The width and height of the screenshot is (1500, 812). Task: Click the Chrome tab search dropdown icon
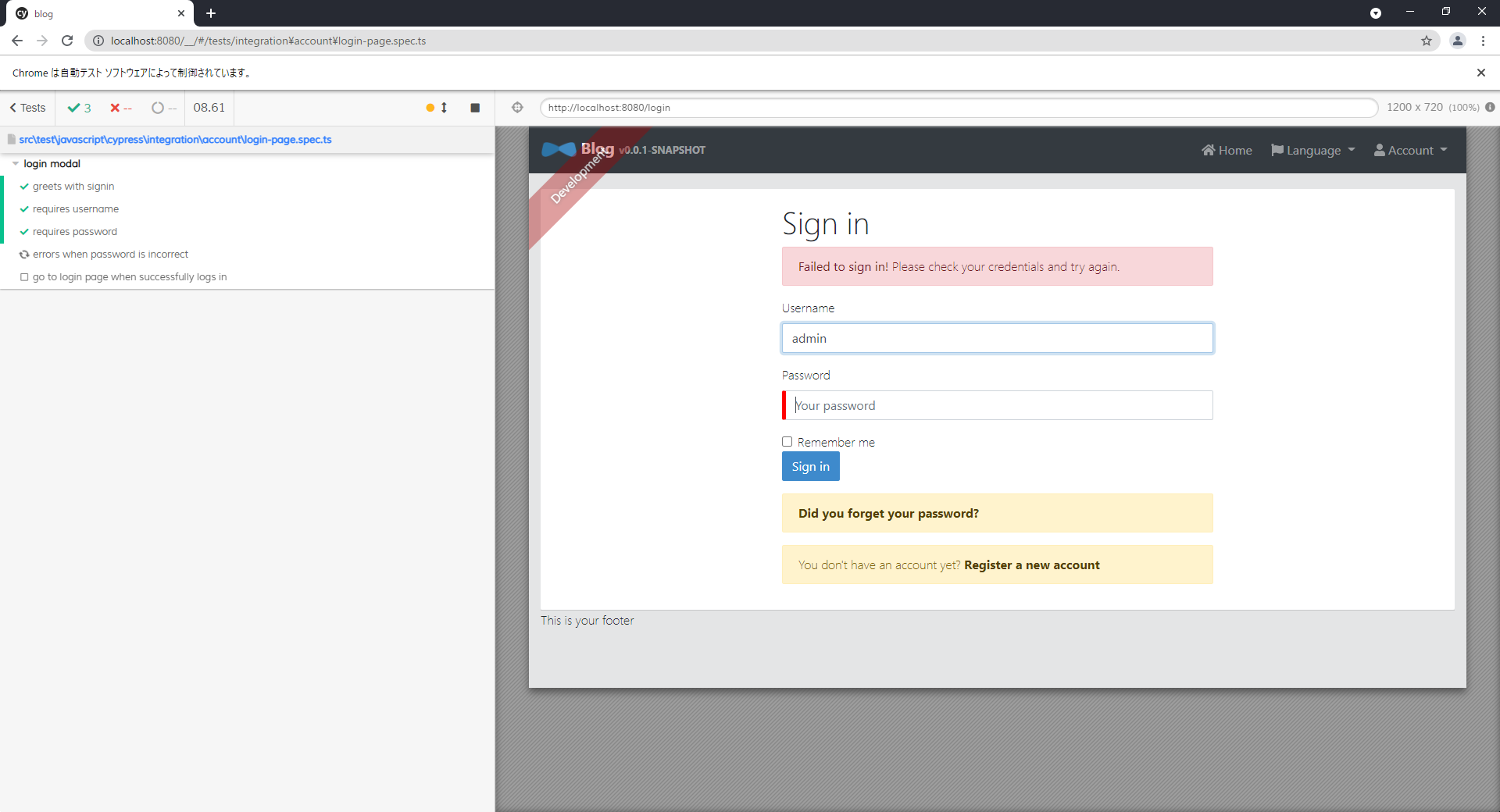(1376, 13)
